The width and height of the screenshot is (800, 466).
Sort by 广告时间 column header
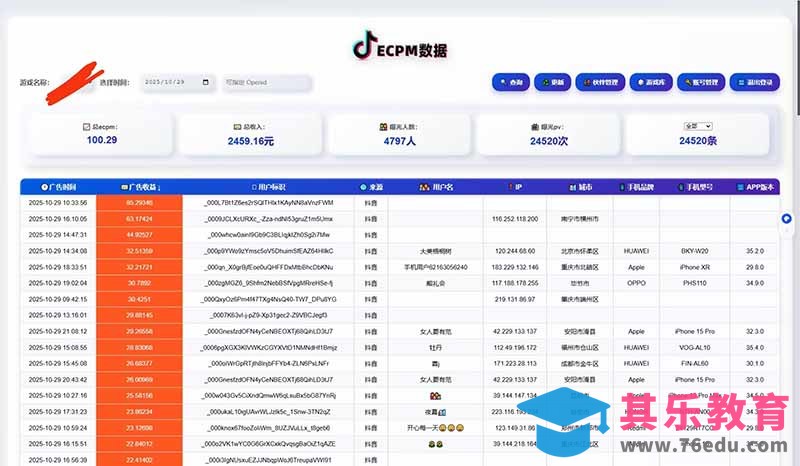coord(59,187)
